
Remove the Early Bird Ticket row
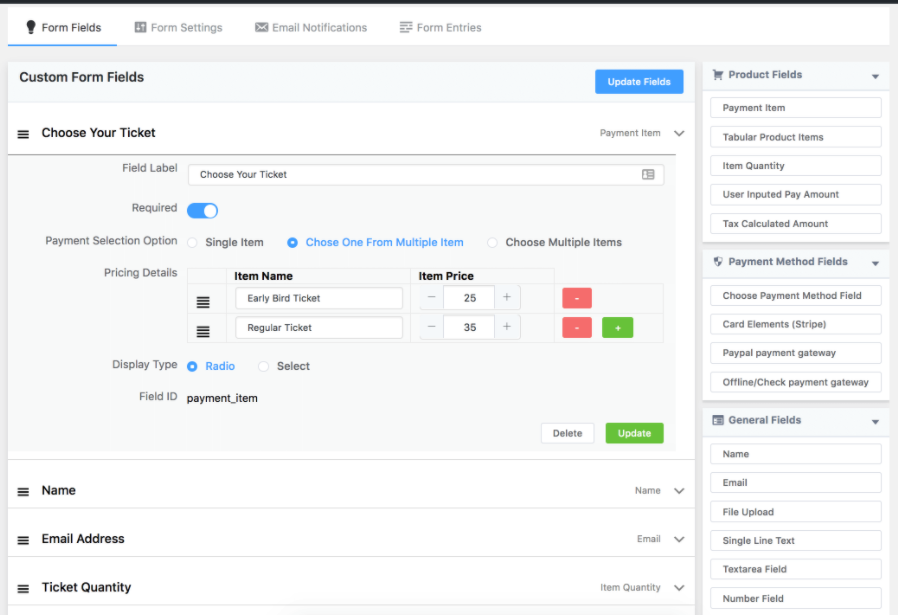(577, 298)
